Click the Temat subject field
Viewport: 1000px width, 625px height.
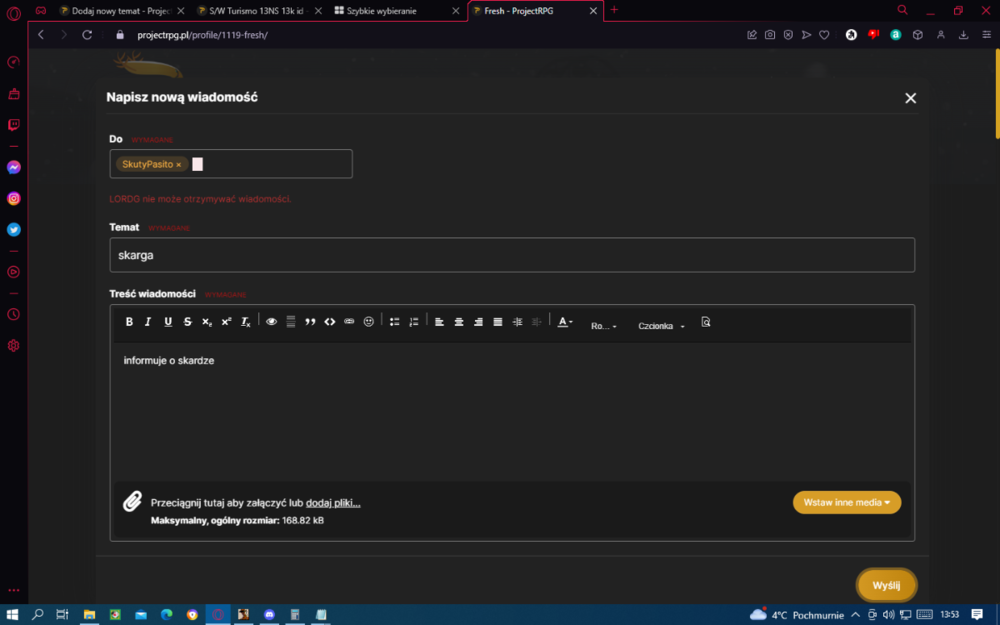point(512,255)
